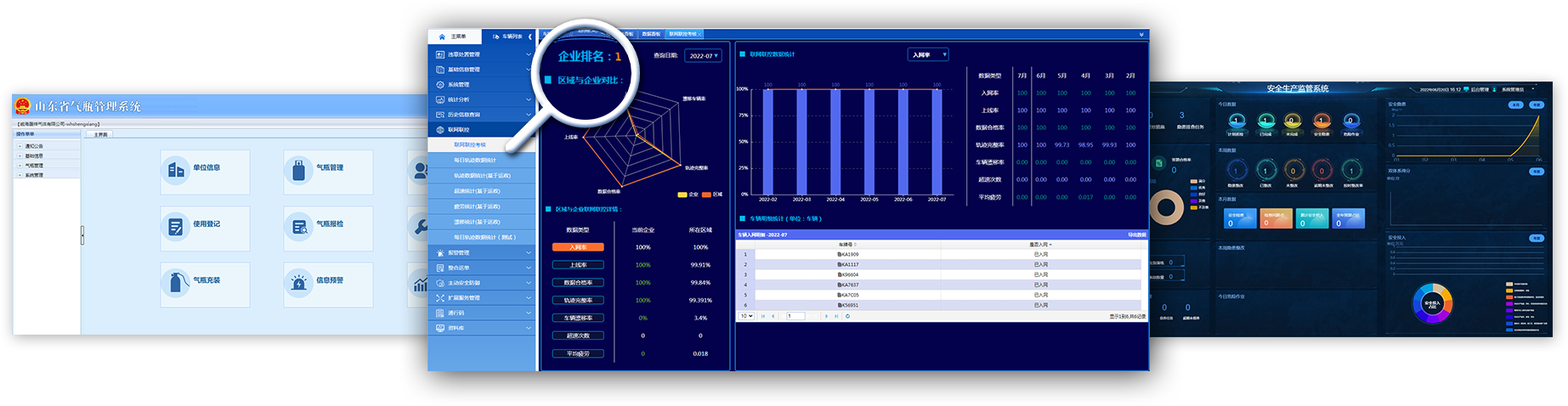This screenshot has width=1568, height=406.
Task: Click the orange 入网率 data type button
Action: click(578, 247)
